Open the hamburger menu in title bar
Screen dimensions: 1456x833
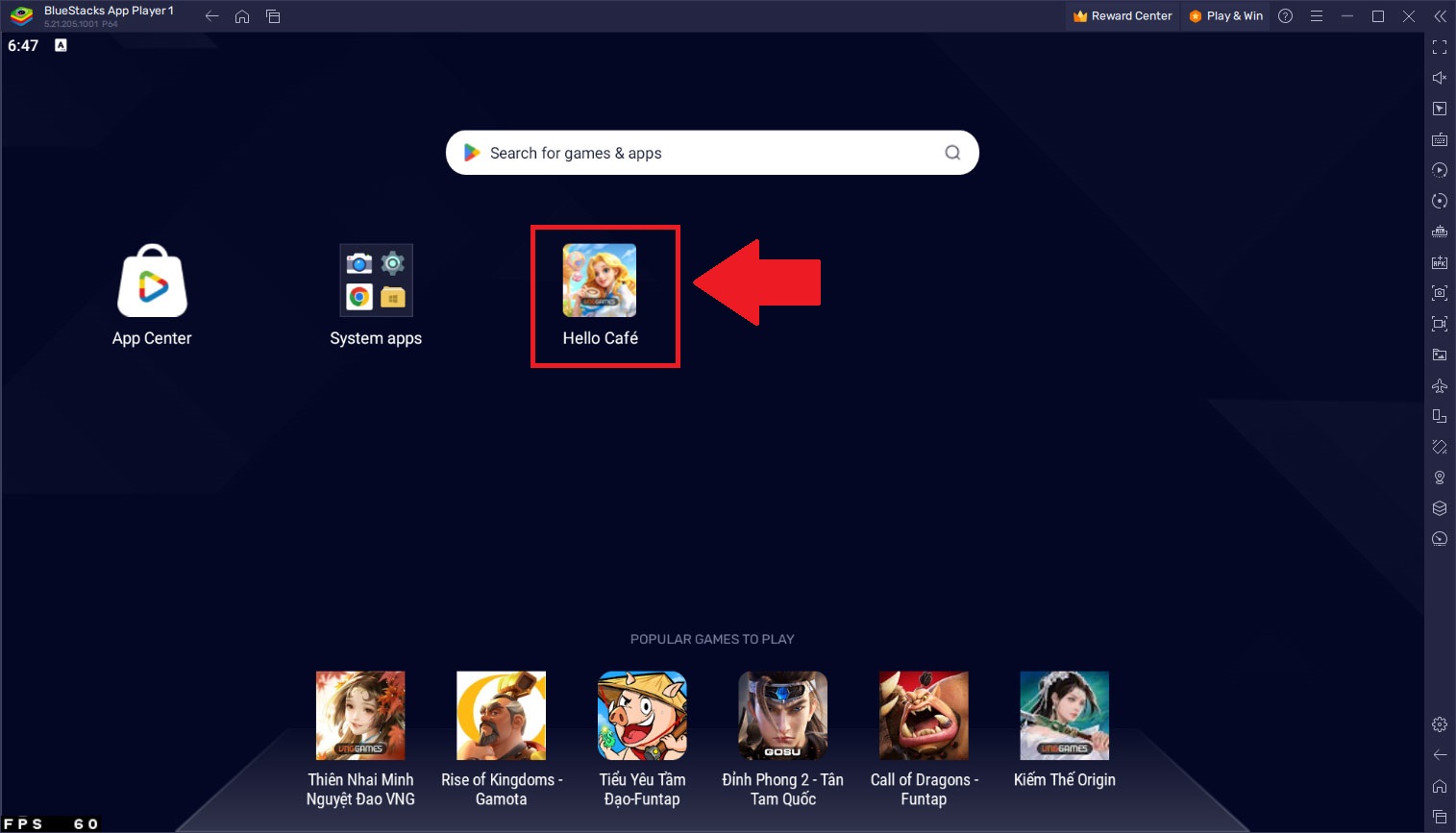coord(1317,16)
